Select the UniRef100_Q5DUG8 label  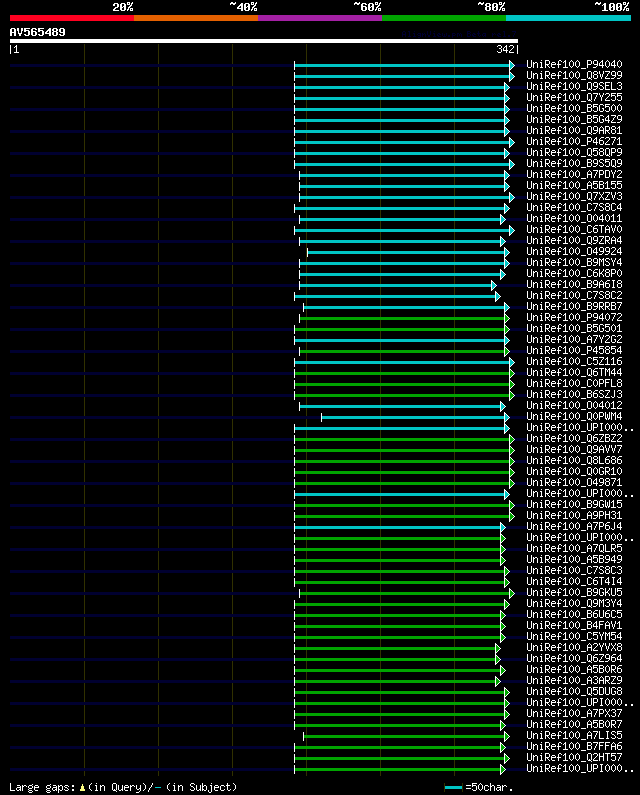coord(574,692)
